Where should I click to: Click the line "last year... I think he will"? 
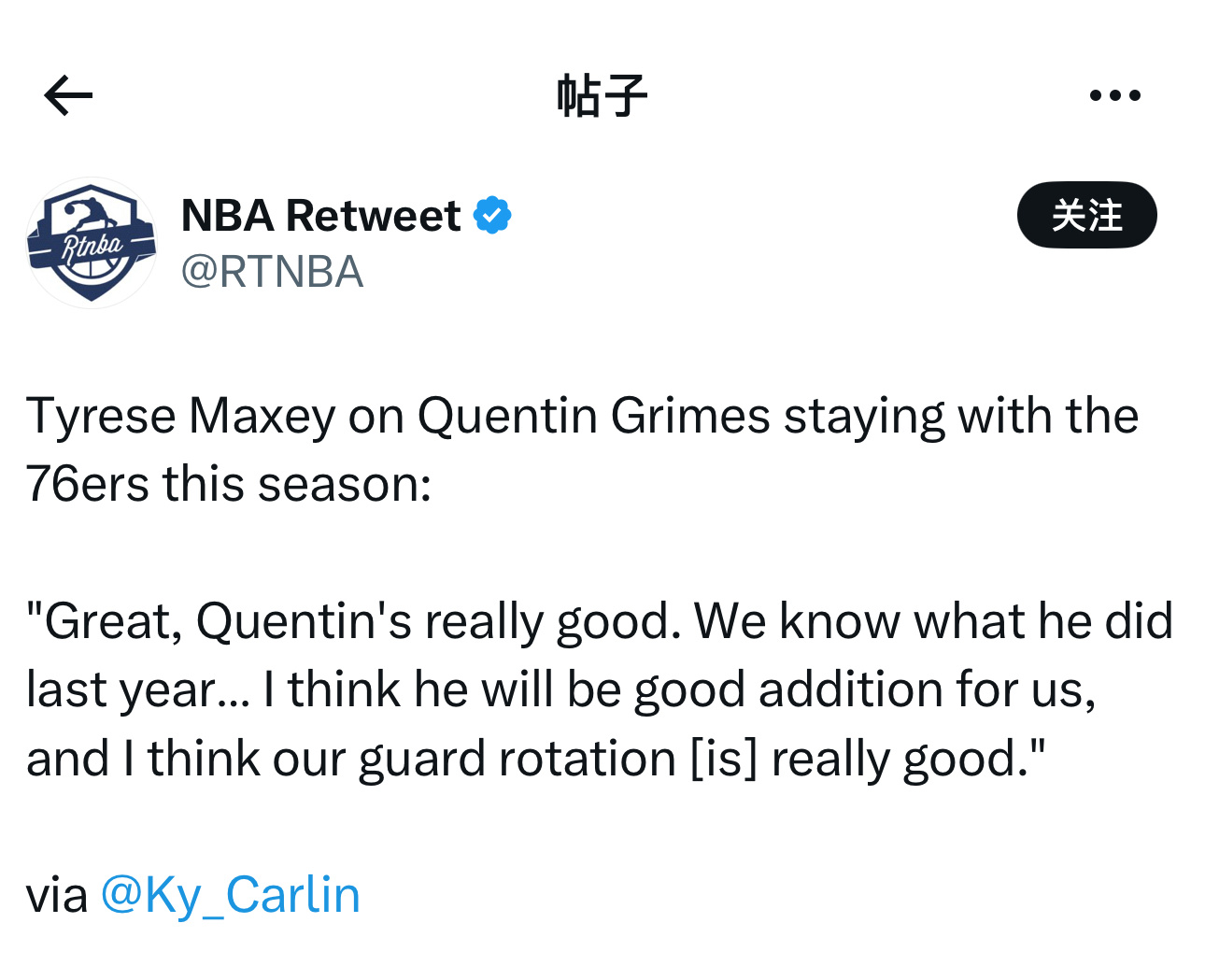coord(560,689)
